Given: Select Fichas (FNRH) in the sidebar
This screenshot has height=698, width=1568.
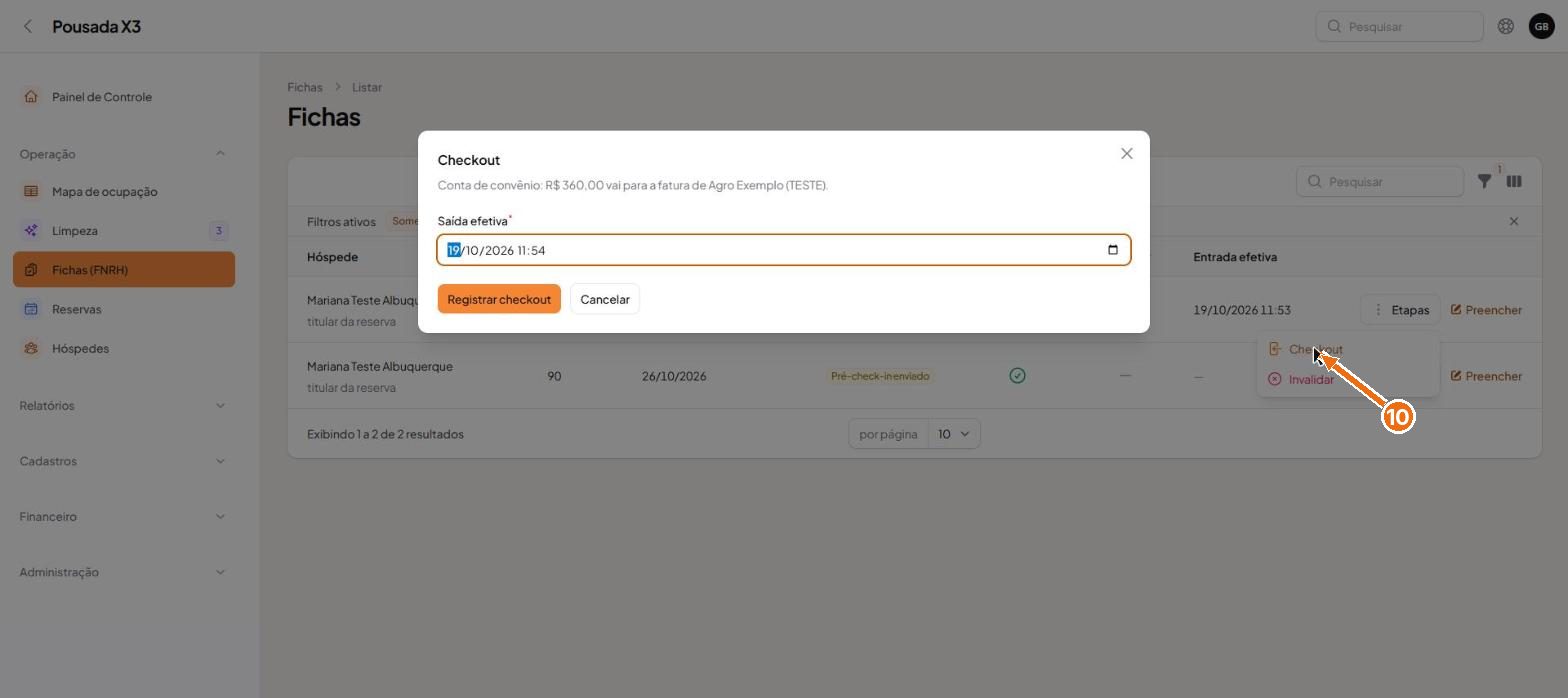Looking at the screenshot, I should pyautogui.click(x=124, y=270).
